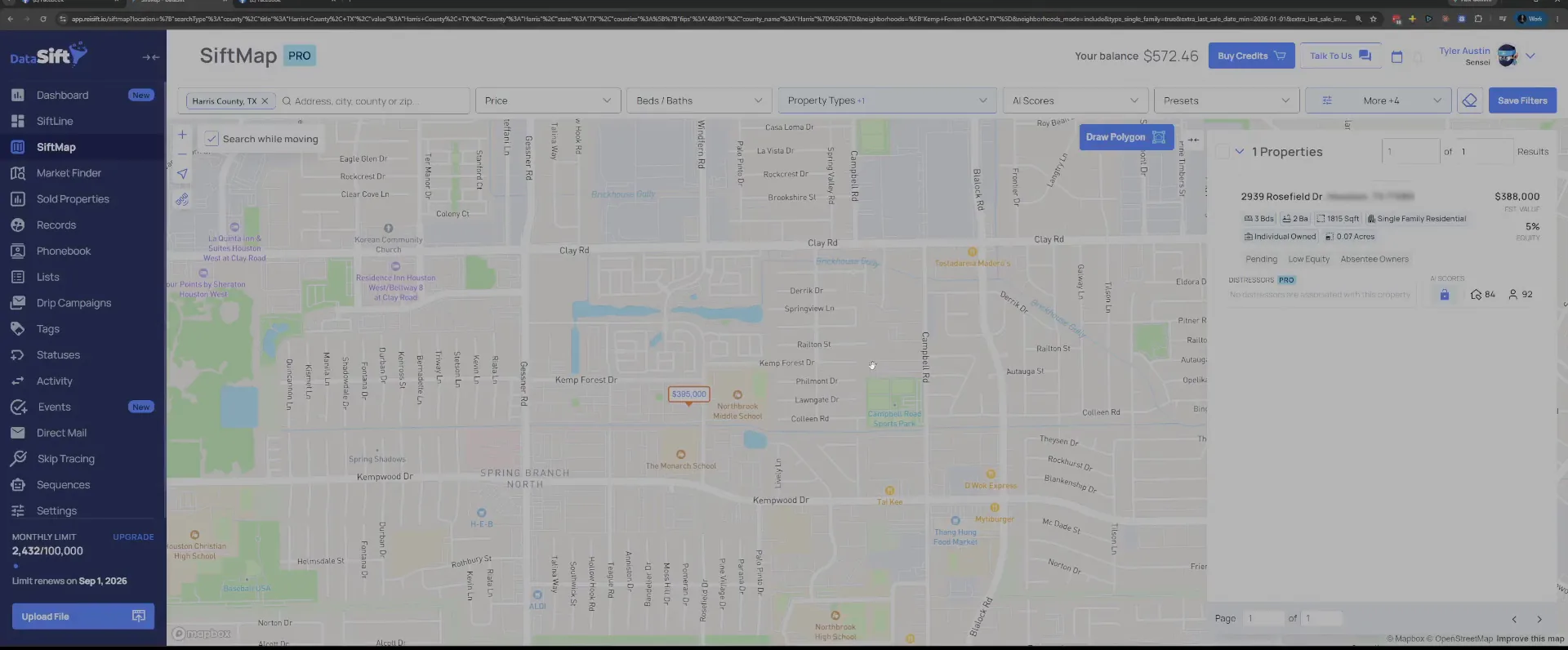Click the Draw Polygon button
The height and width of the screenshot is (650, 1568).
coord(1126,137)
